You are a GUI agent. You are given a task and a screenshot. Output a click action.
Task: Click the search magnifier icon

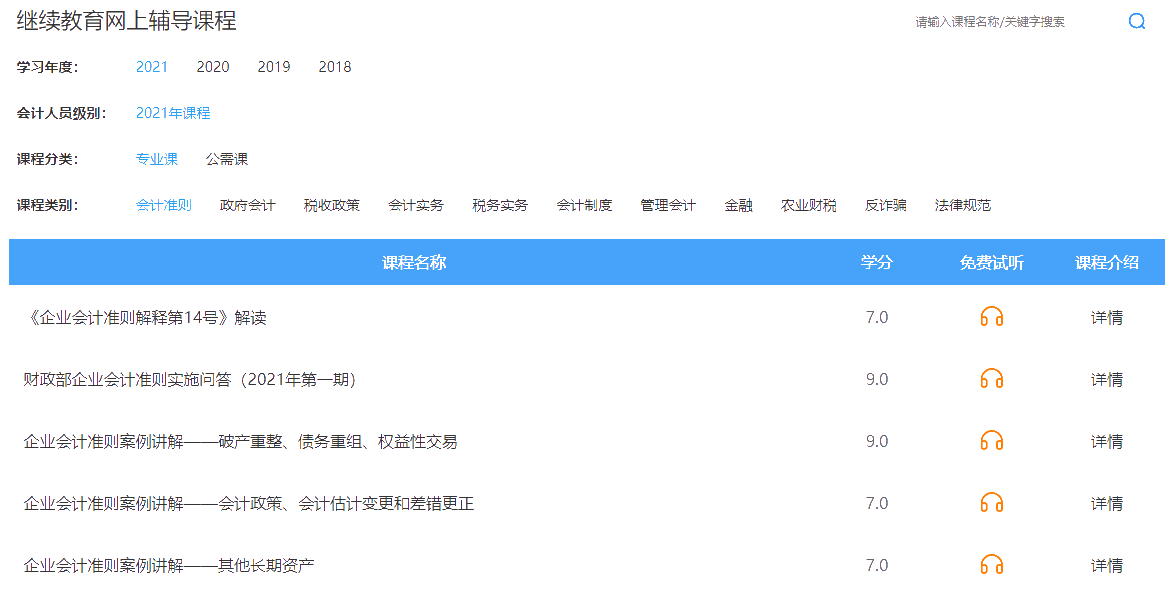coord(1137,21)
